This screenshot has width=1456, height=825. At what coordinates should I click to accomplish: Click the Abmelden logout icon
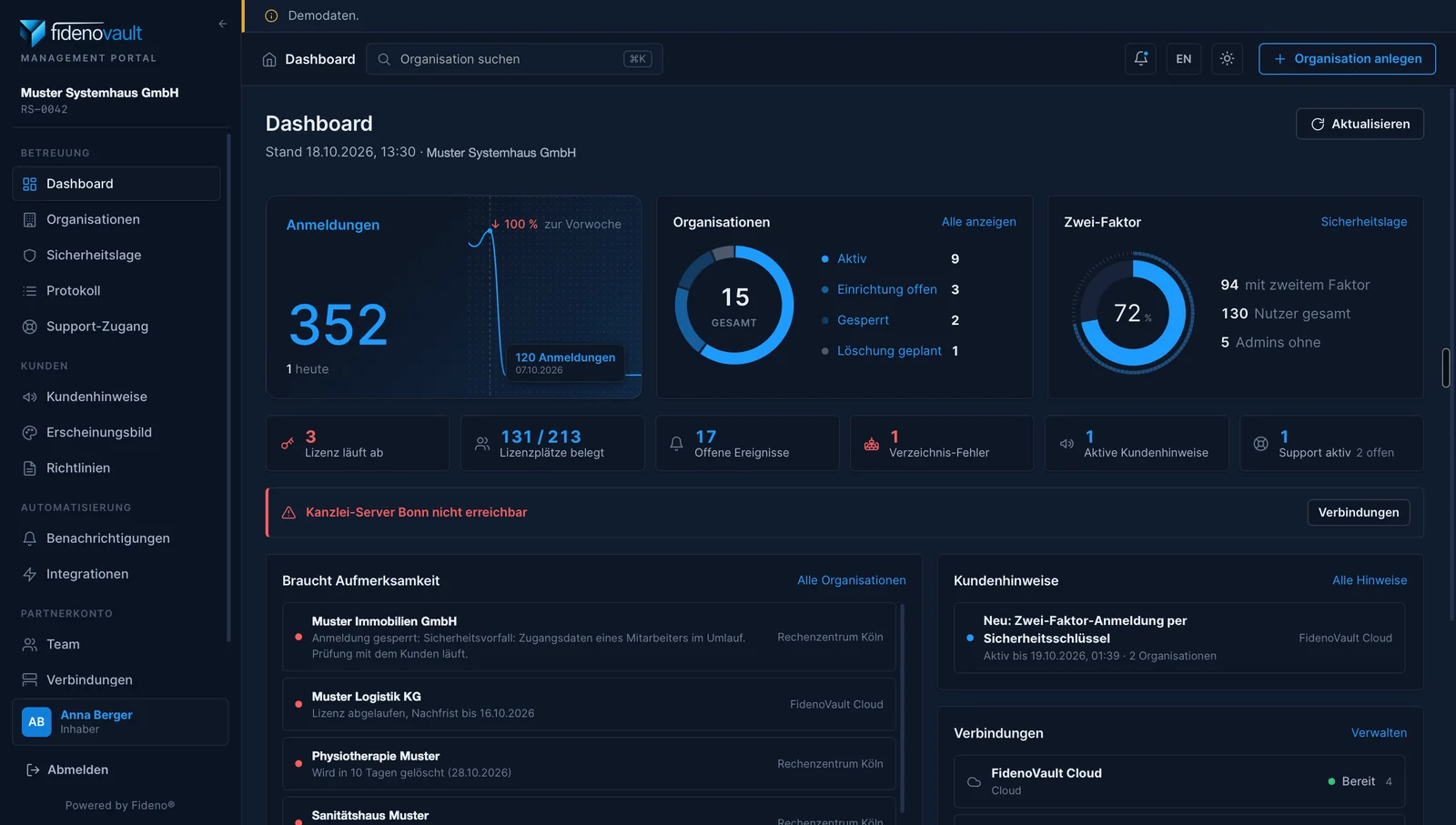(33, 770)
